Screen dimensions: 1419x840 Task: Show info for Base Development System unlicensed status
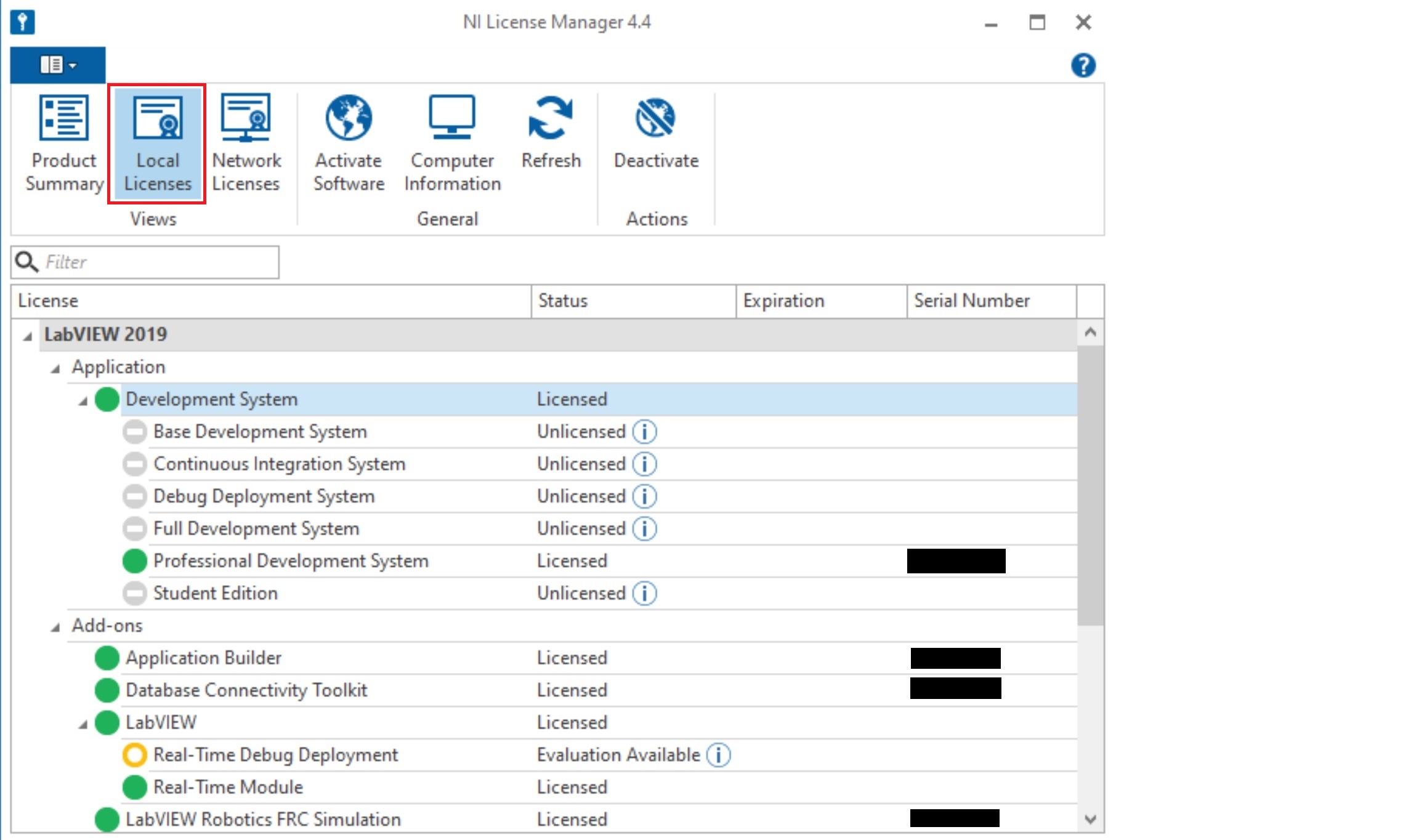pyautogui.click(x=645, y=432)
